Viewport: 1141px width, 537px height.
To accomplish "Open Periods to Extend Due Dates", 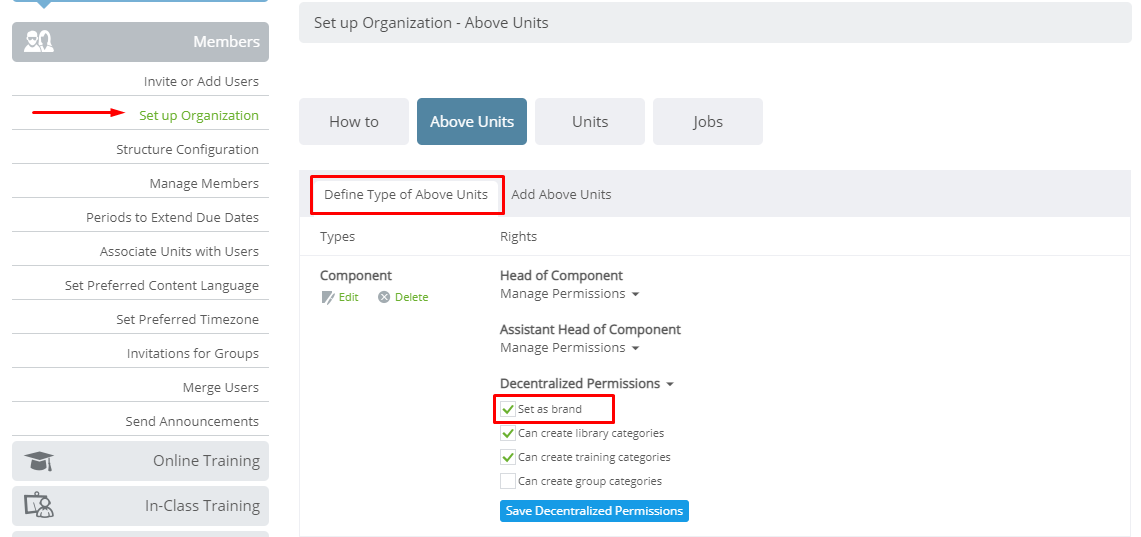I will pyautogui.click(x=172, y=218).
